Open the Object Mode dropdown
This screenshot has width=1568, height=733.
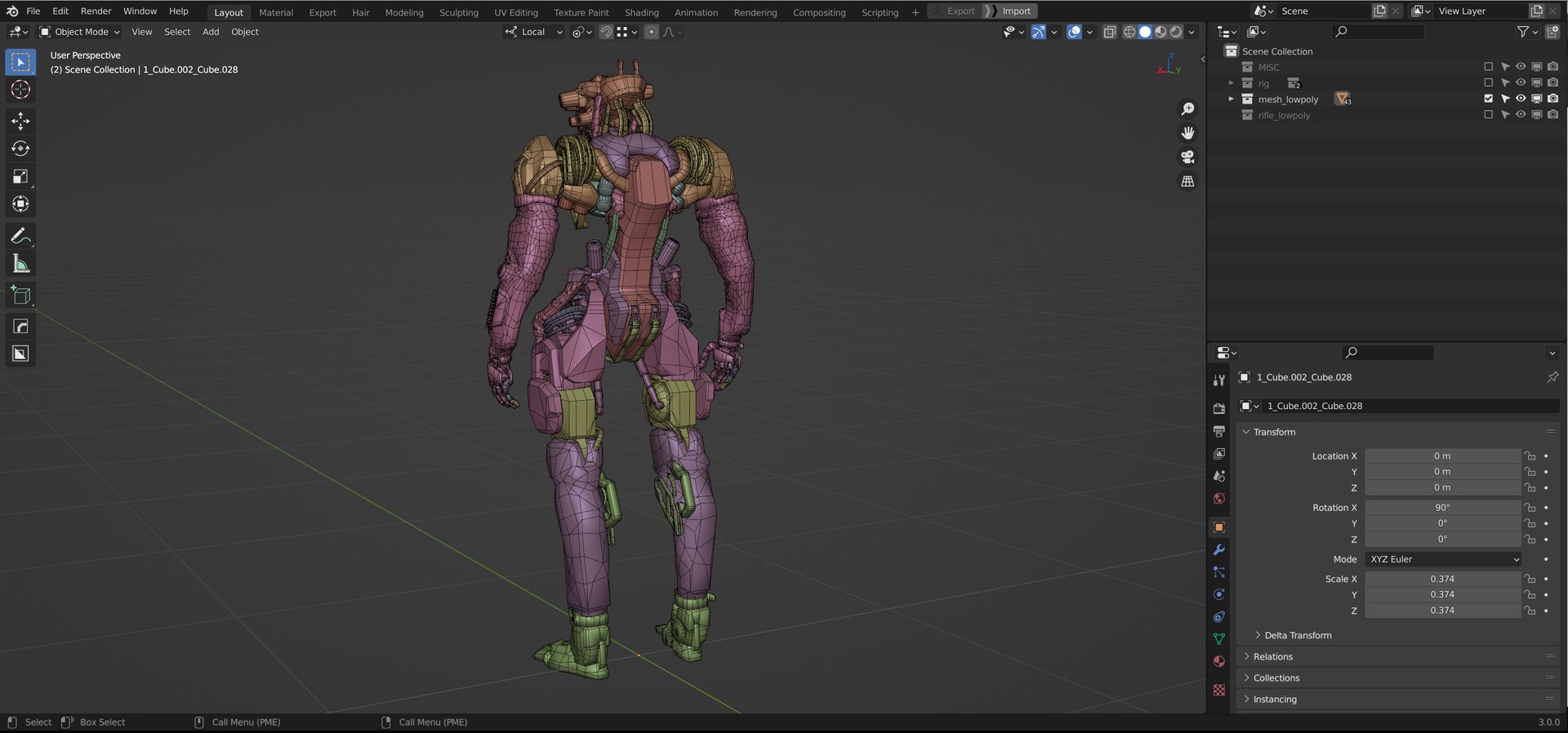click(80, 32)
